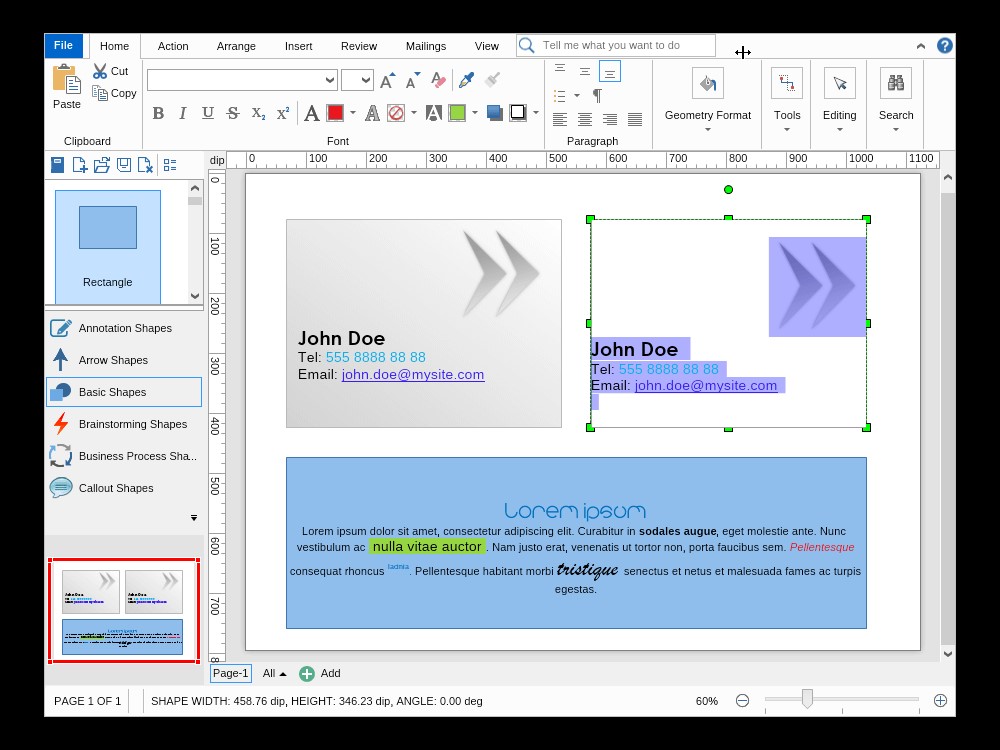Expand the Geometry Format dropdown arrow
Viewport: 1000px width, 750px height.
(708, 129)
